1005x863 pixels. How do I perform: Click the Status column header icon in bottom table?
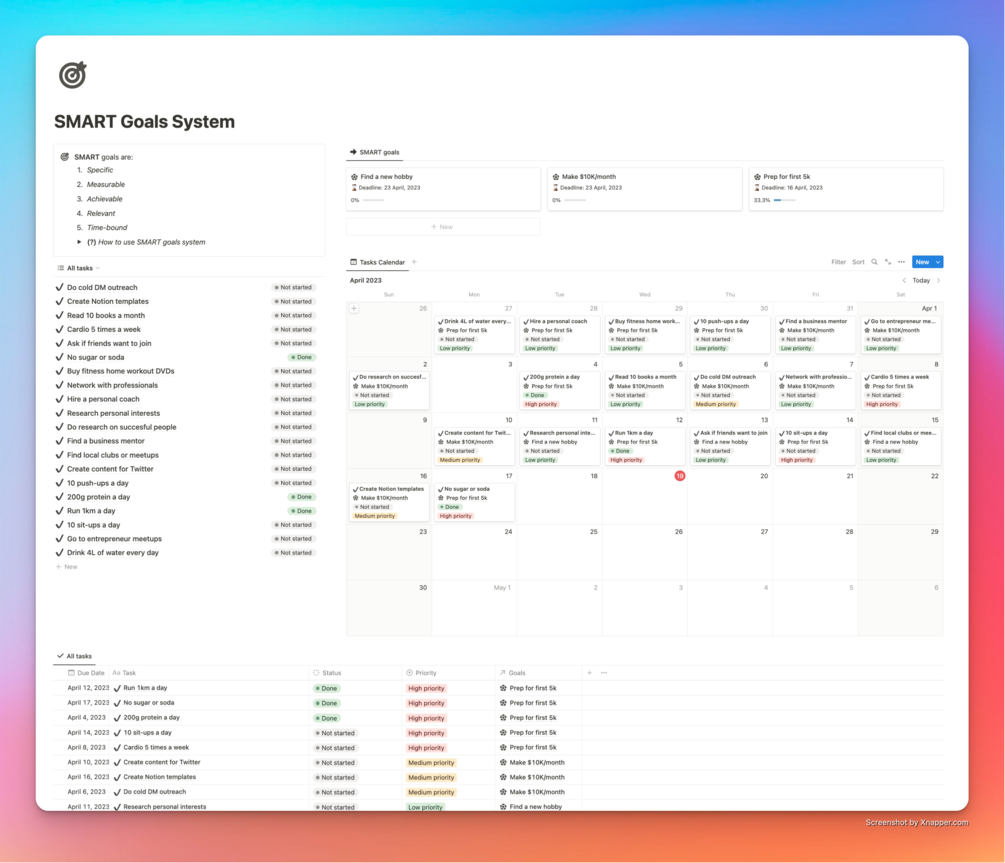click(316, 673)
